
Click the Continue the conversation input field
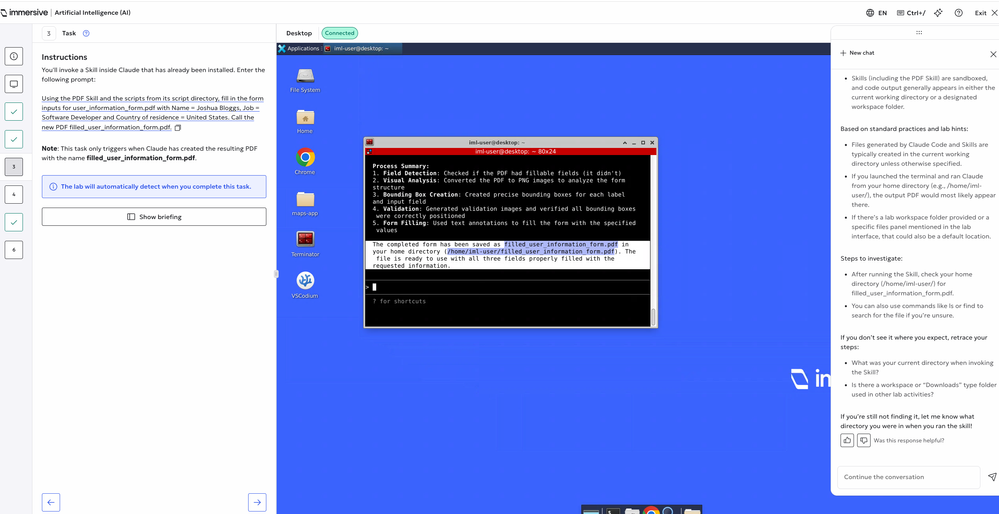pyautogui.click(x=908, y=477)
